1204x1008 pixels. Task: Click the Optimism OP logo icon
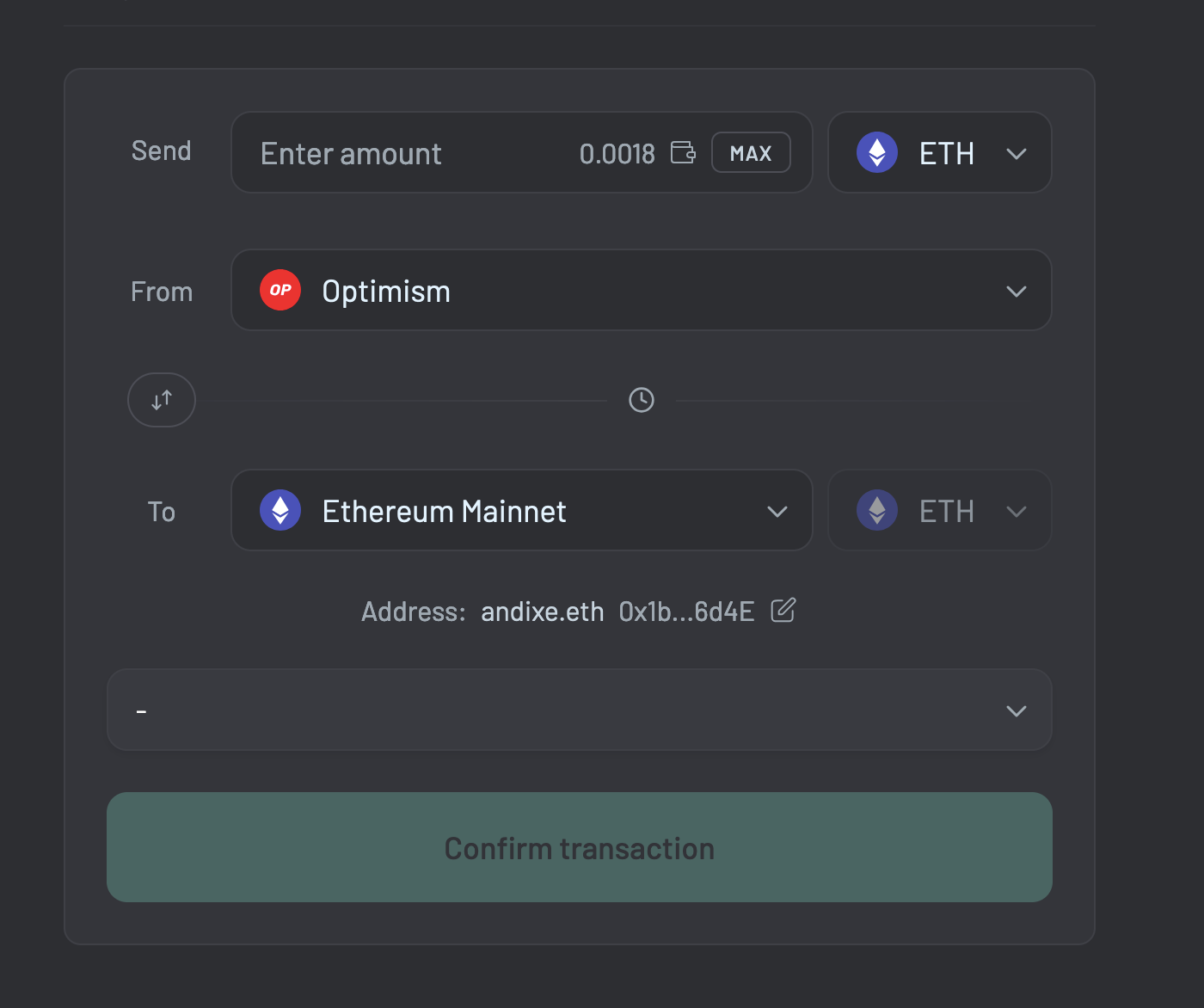(x=280, y=291)
